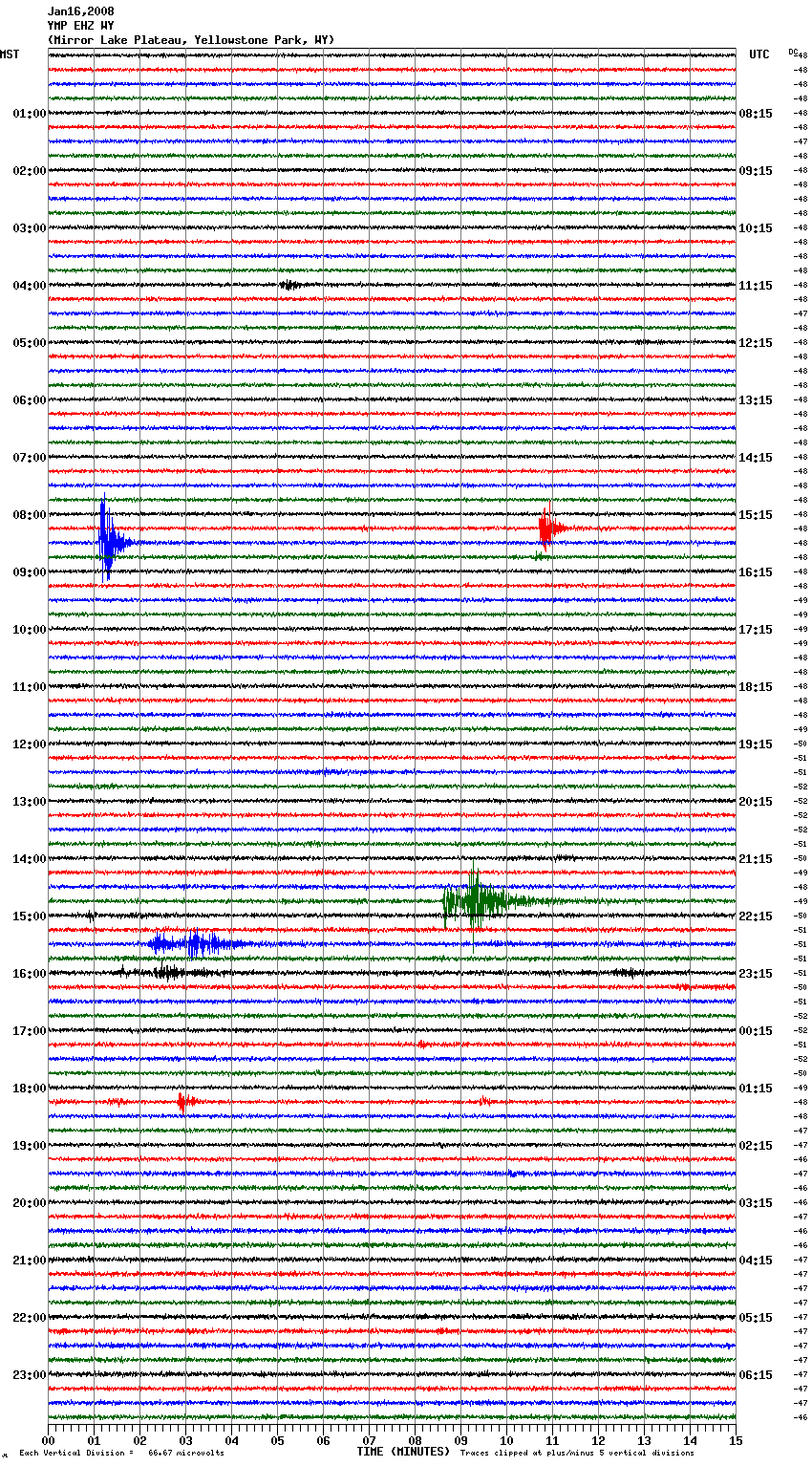Click the 18:15 UTC time label
Screen dimensions: 812x1466
[x=756, y=687]
